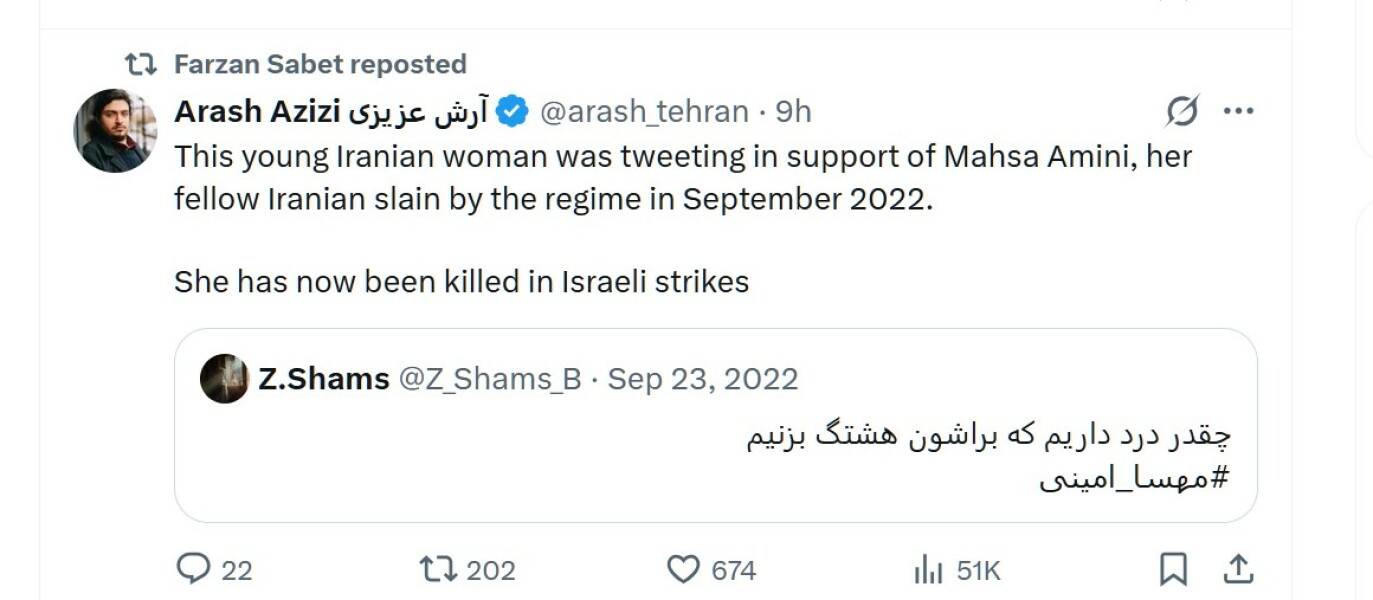Expand the quoted tweet from Z.Shams
Viewport: 1373px width, 600px height.
[x=700, y=430]
